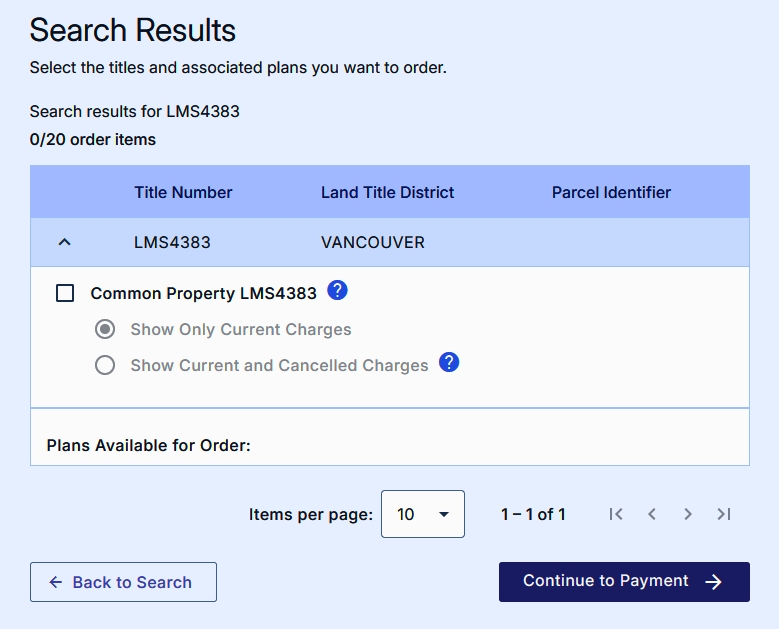
Task: Check the Common Property LMS4383 checkbox
Action: coord(65,293)
